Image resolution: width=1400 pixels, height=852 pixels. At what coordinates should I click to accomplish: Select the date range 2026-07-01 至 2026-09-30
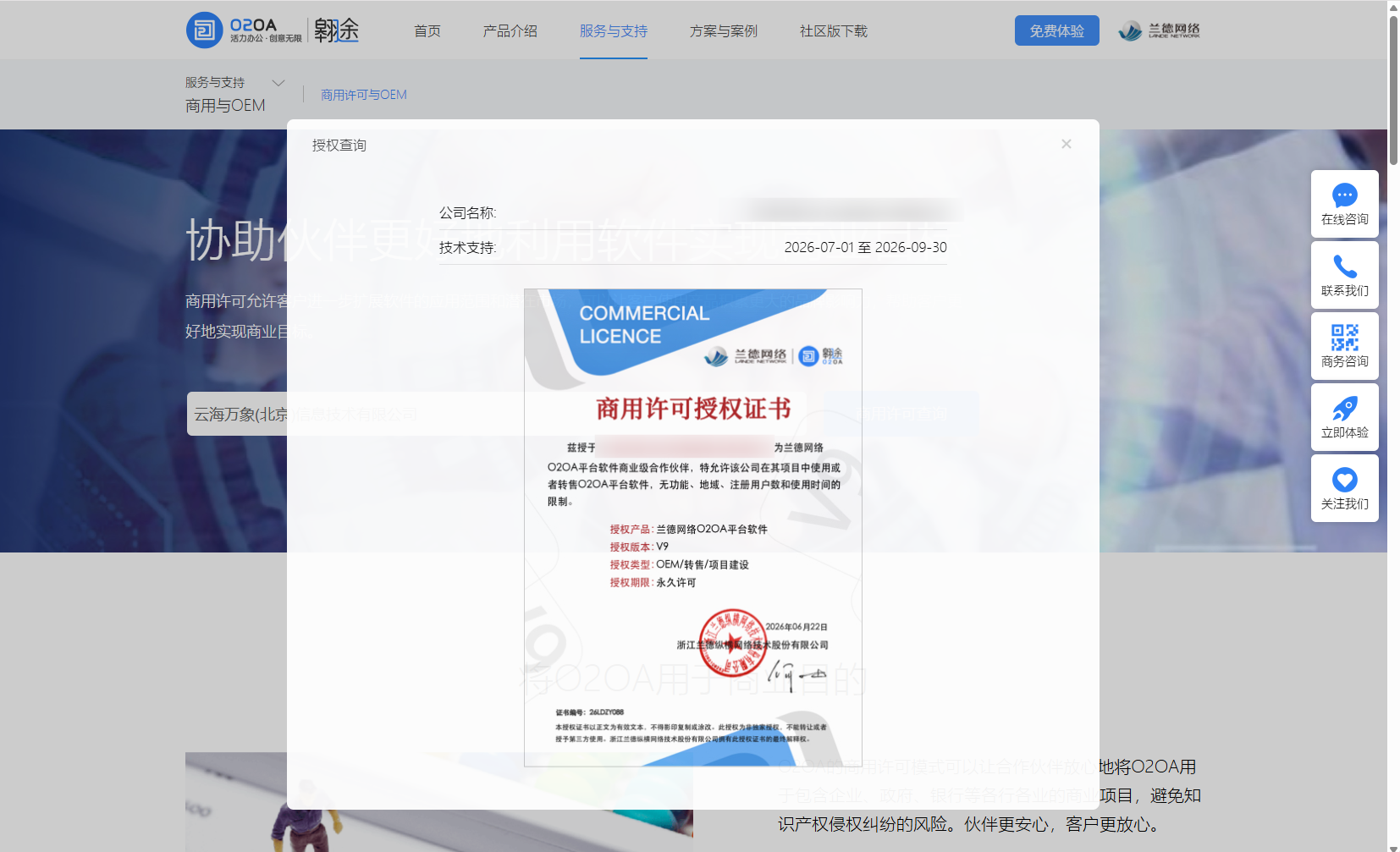(865, 247)
